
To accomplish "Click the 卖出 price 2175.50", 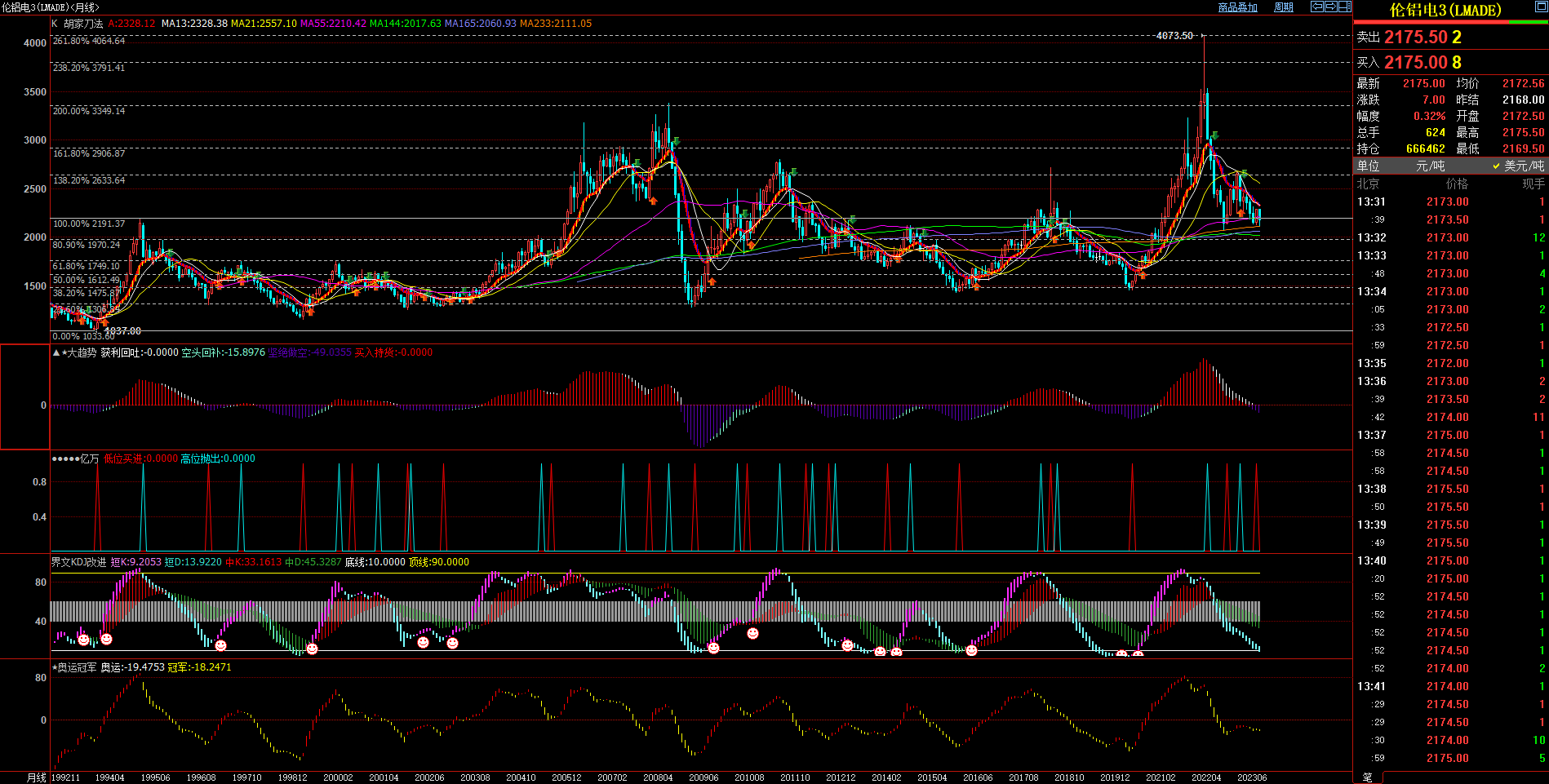I will (x=1415, y=38).
